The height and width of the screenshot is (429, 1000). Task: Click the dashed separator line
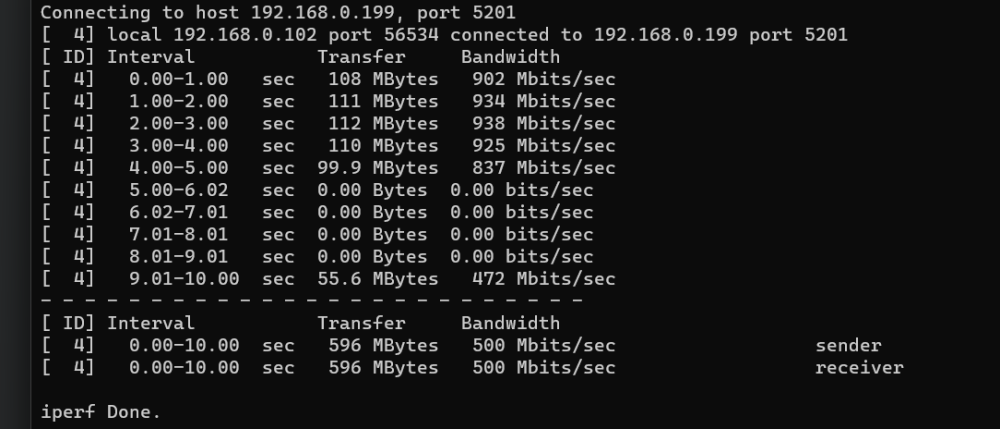(312, 300)
